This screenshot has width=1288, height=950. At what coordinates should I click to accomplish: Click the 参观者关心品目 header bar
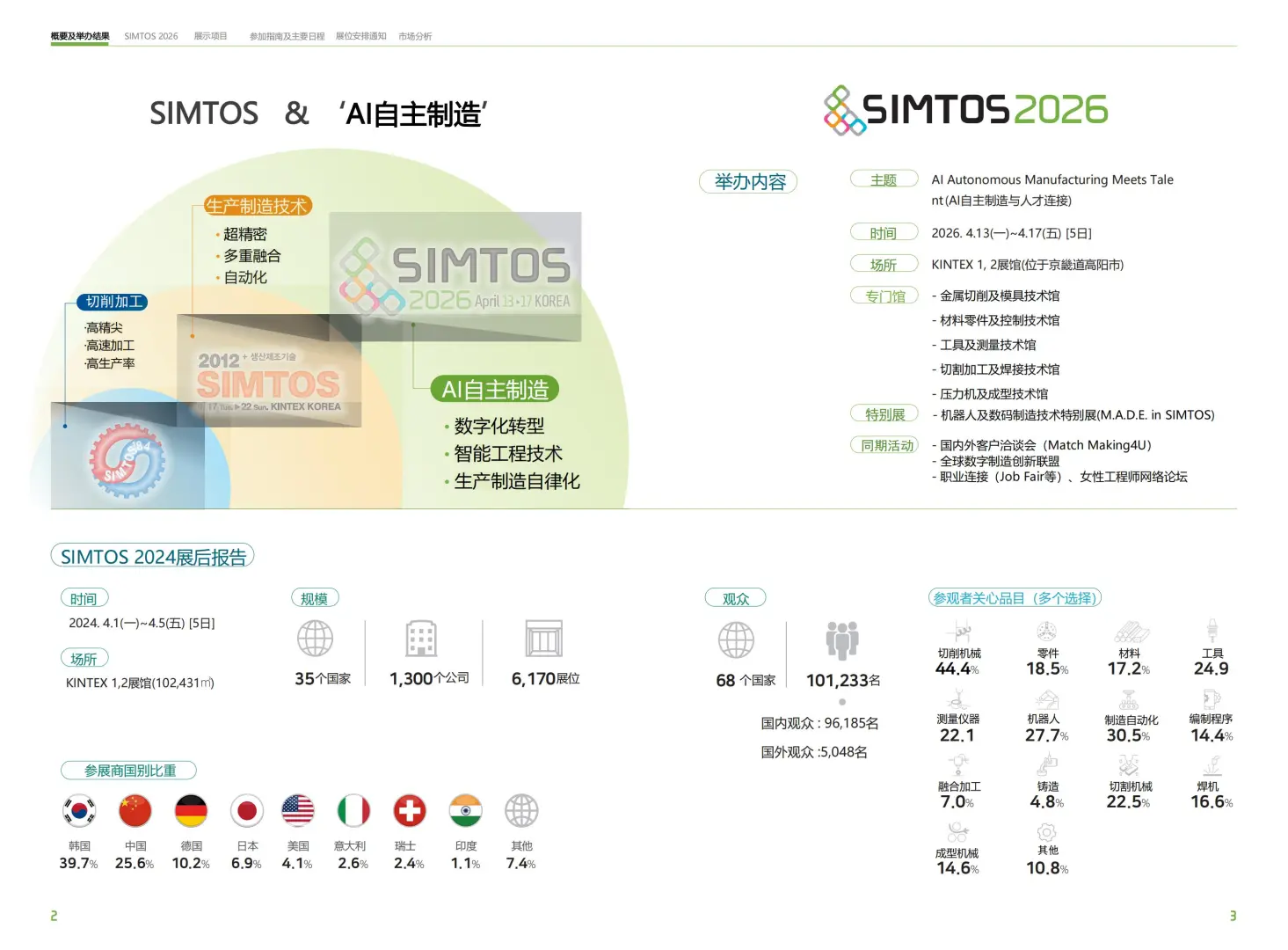1015,597
